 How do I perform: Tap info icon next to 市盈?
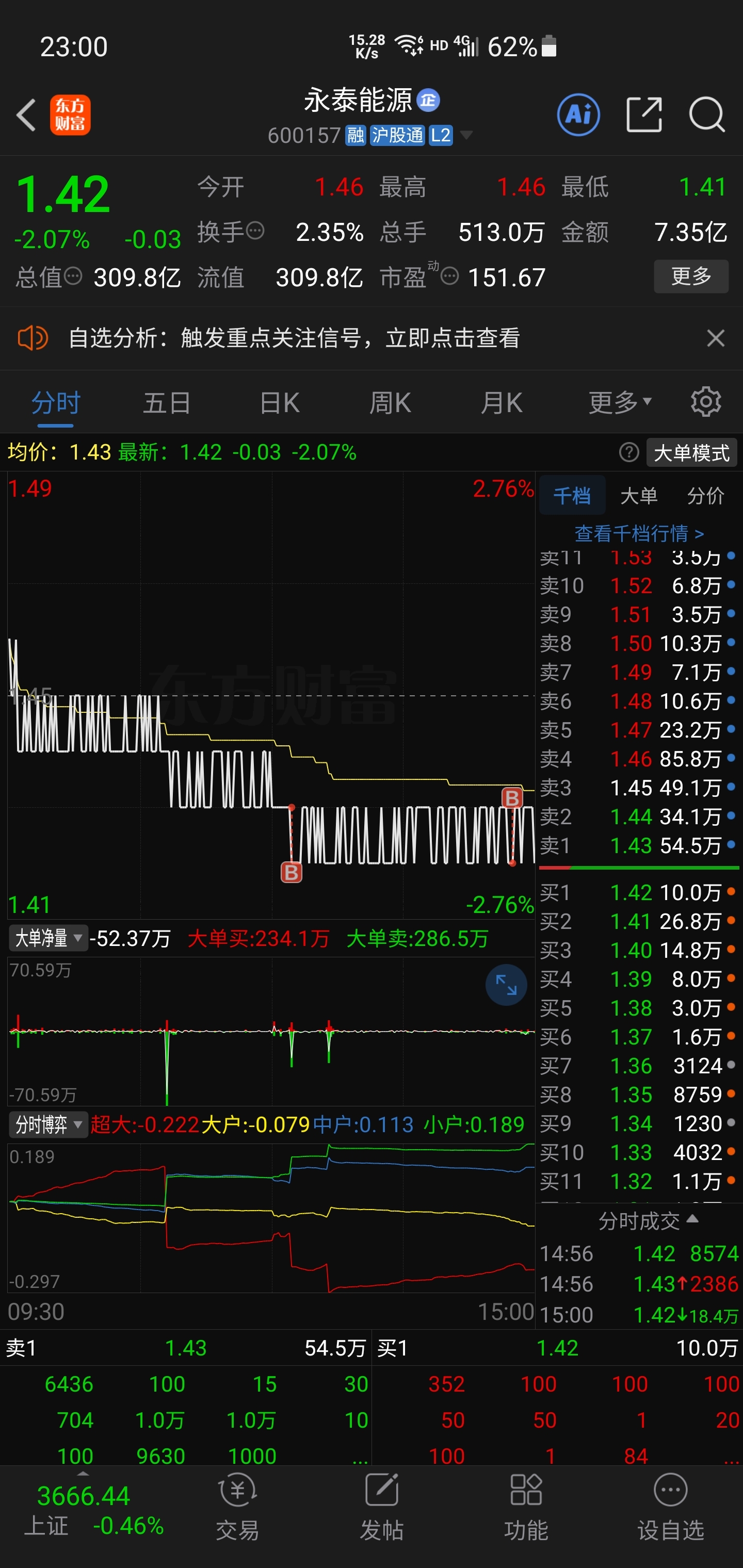pyautogui.click(x=449, y=276)
